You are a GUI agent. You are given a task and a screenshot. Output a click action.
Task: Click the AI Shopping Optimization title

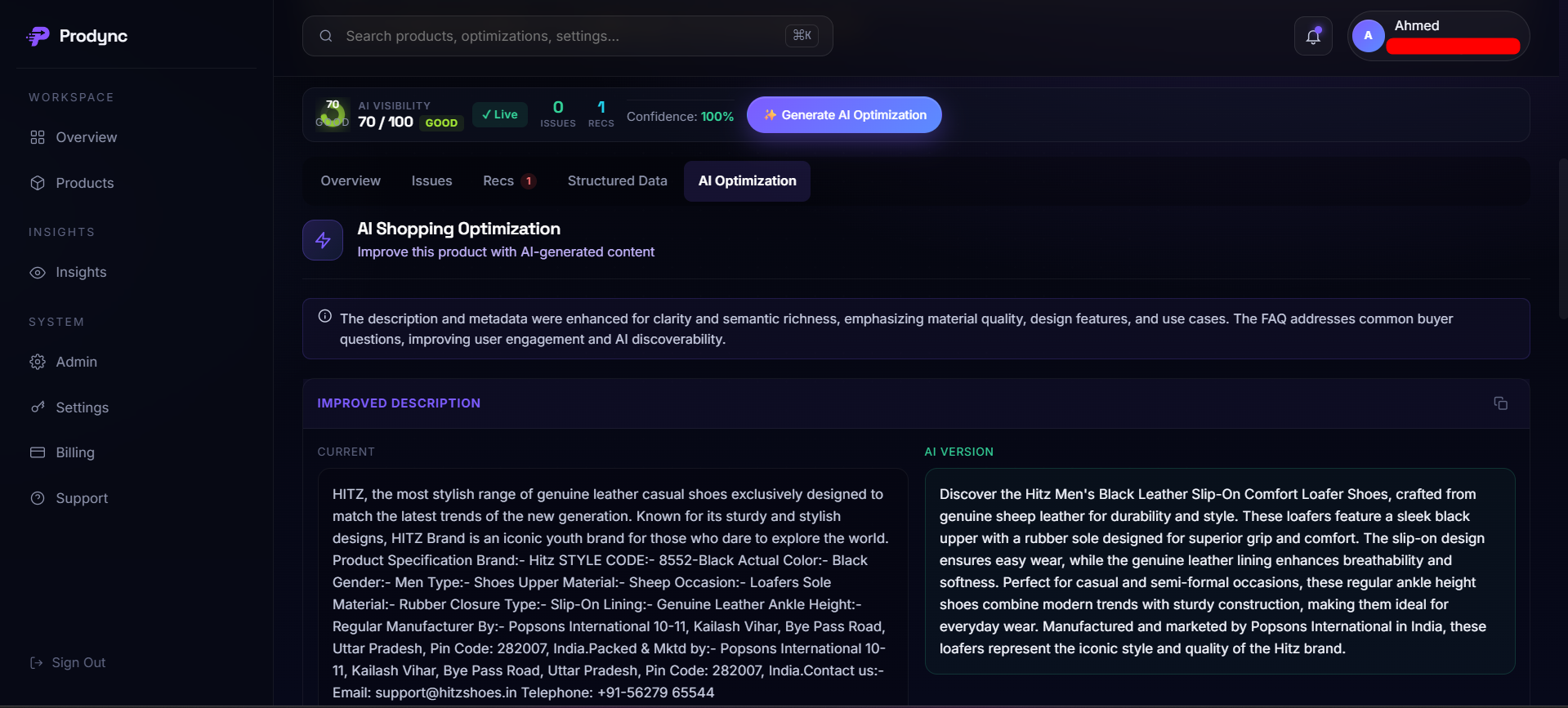pyautogui.click(x=458, y=229)
